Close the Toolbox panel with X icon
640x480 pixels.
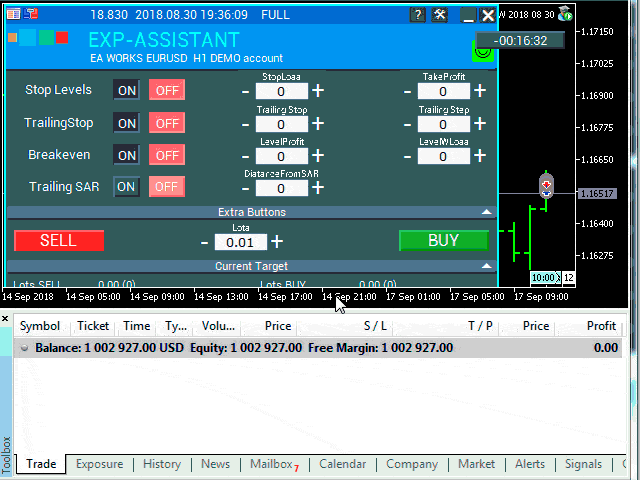5,320
